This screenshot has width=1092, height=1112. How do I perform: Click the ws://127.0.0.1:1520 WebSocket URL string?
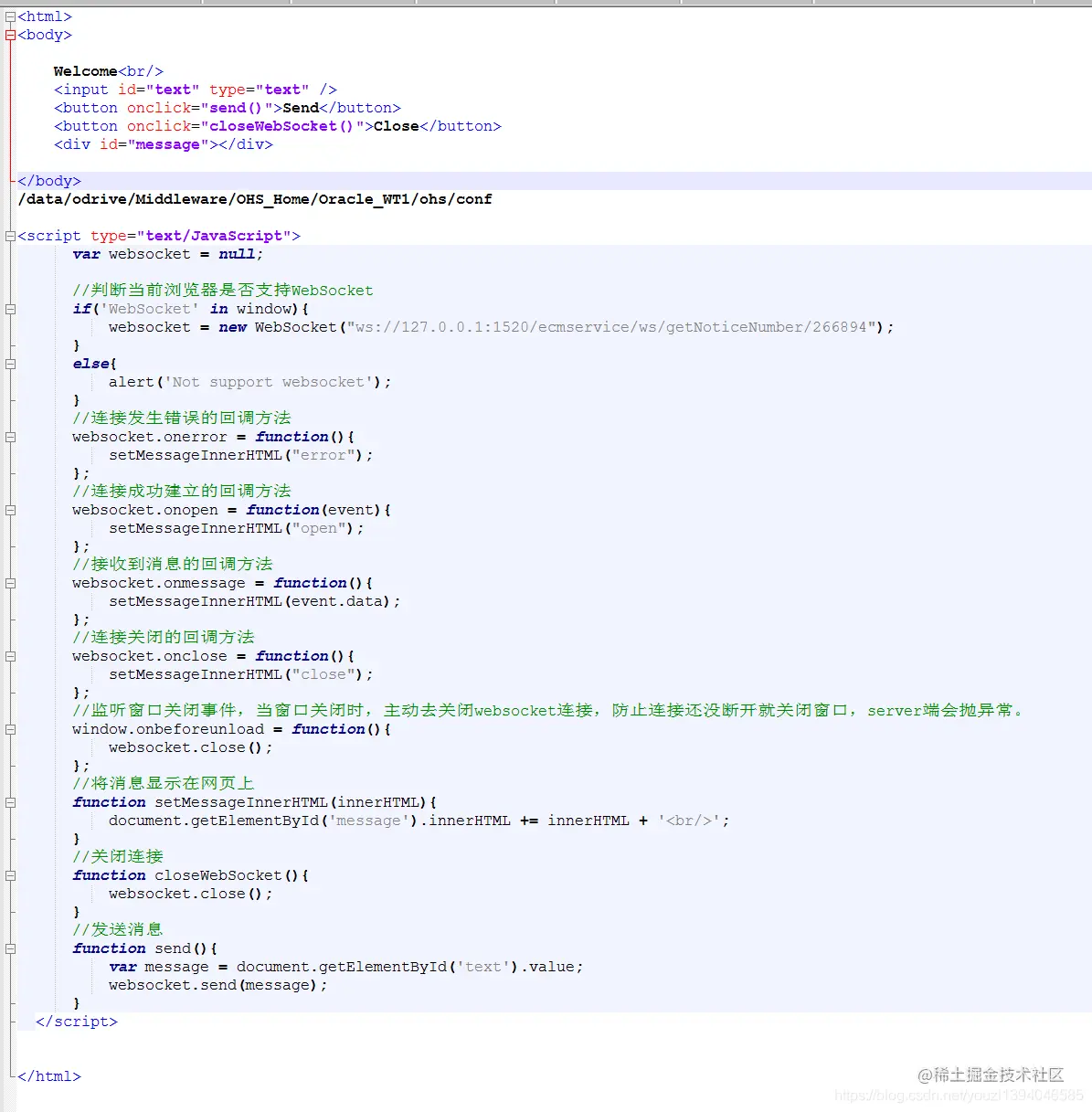point(611,327)
